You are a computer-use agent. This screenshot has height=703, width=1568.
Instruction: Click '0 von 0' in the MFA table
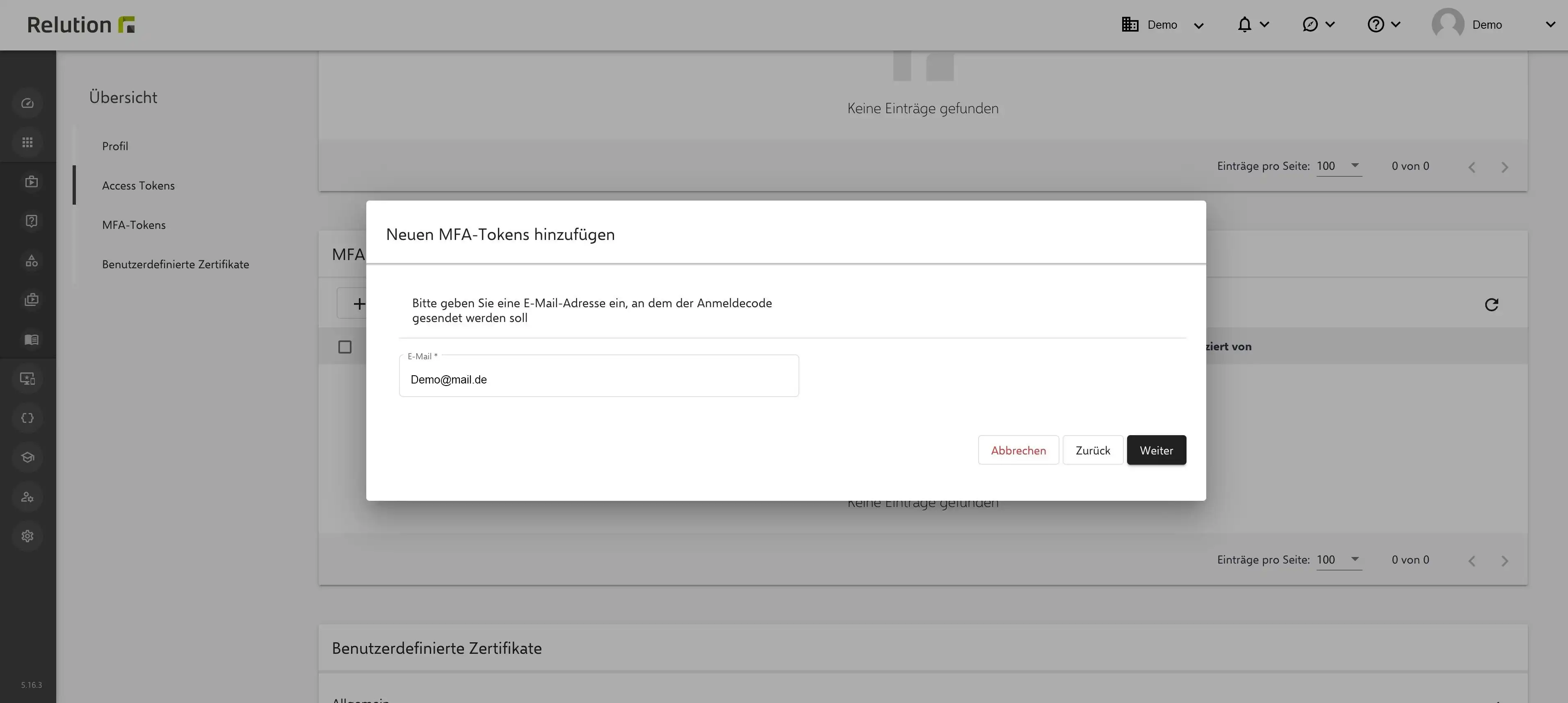[x=1411, y=560]
